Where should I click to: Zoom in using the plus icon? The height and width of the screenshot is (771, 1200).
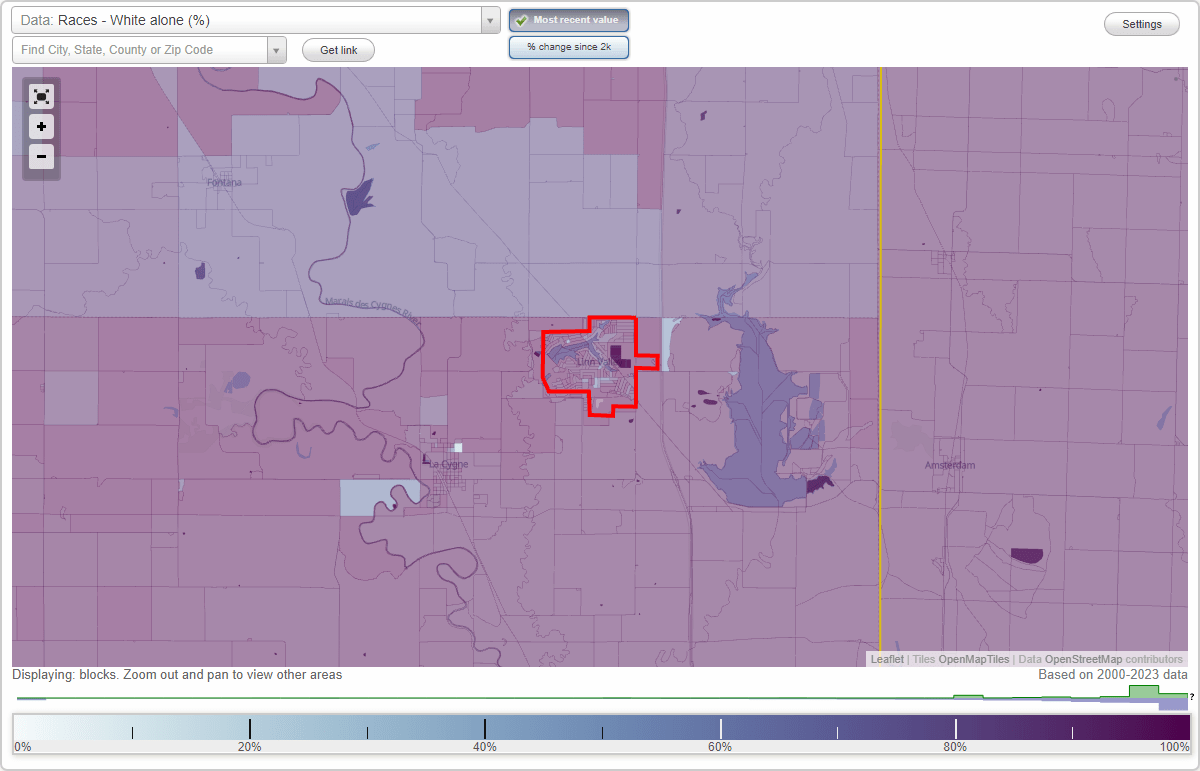coord(41,126)
